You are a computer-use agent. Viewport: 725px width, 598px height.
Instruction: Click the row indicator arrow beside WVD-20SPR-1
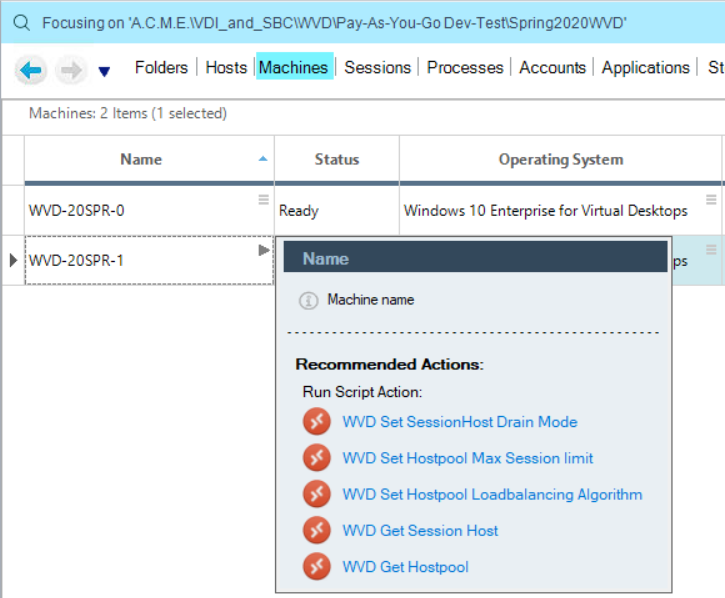(13, 260)
